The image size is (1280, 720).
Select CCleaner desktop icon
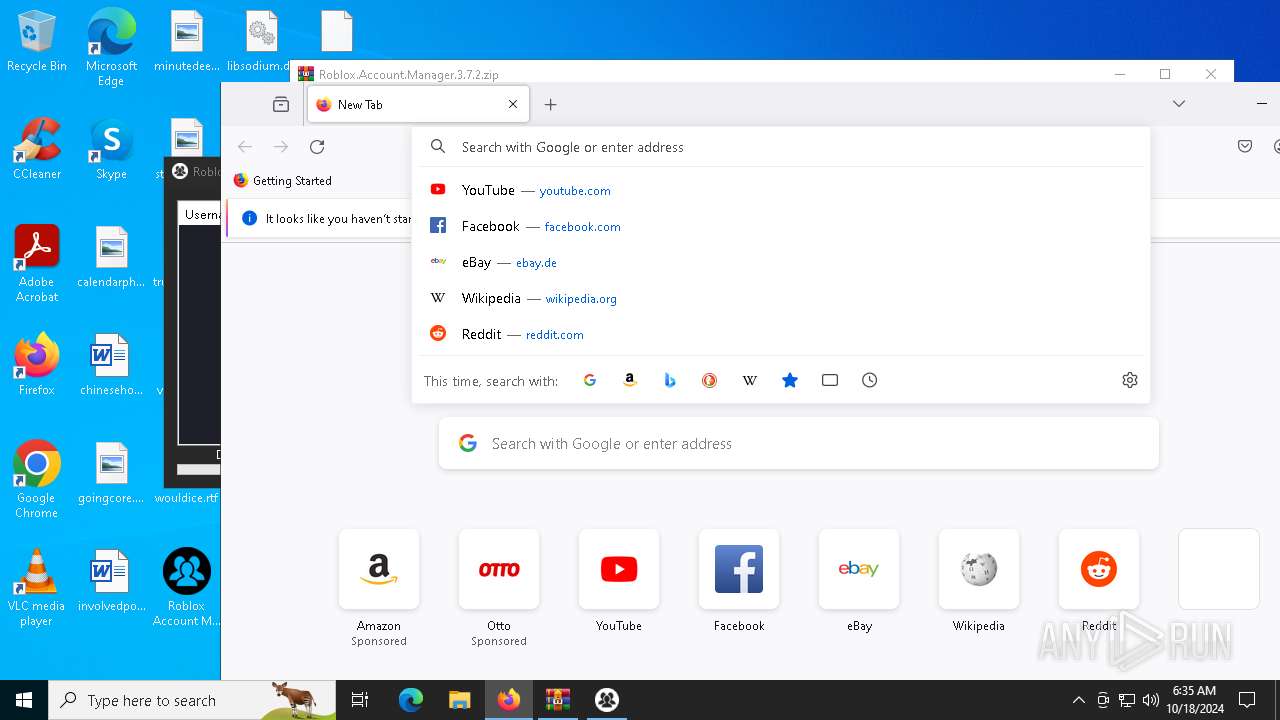pos(37,149)
